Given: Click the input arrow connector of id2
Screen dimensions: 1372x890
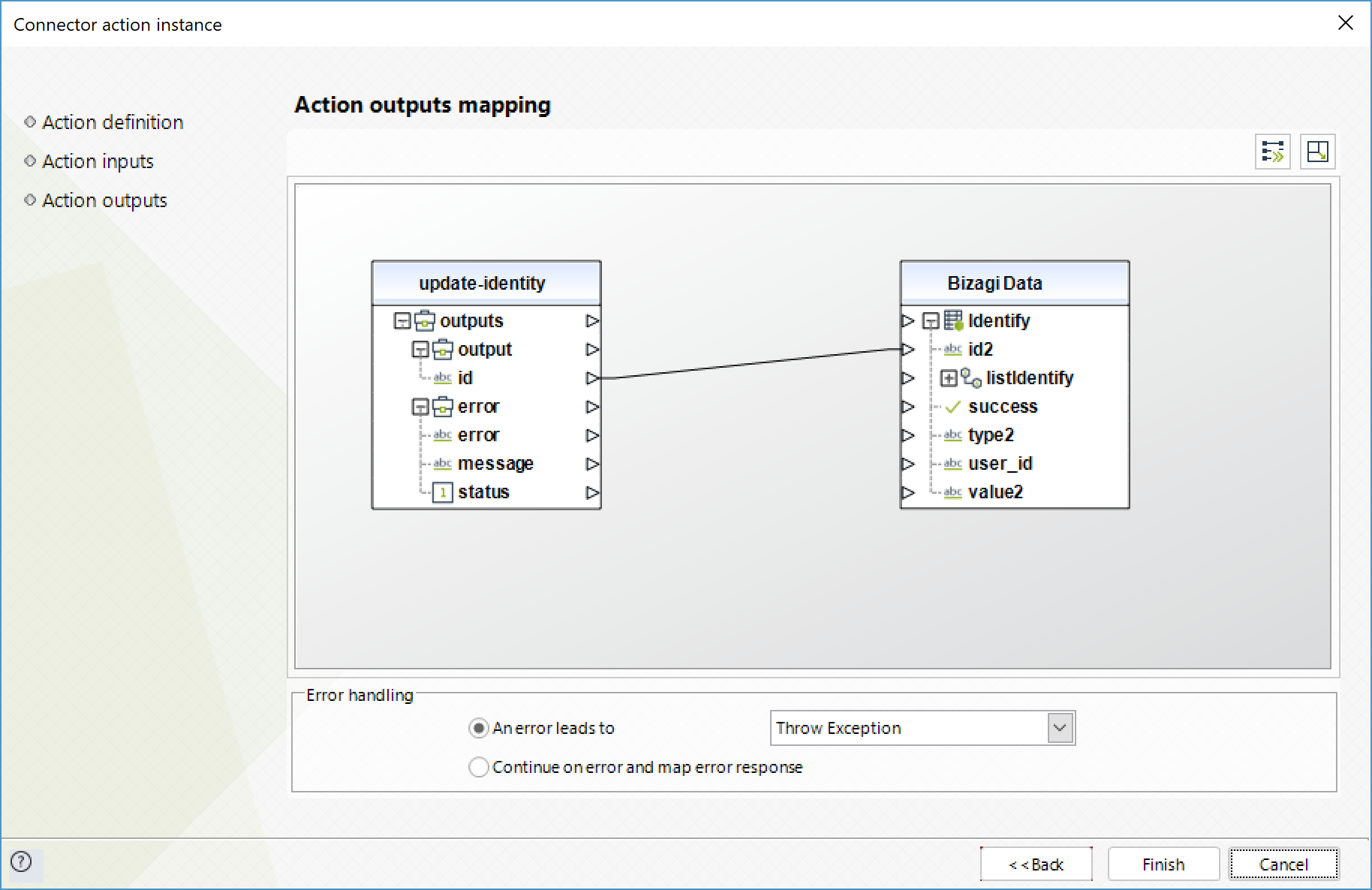Looking at the screenshot, I should click(908, 349).
